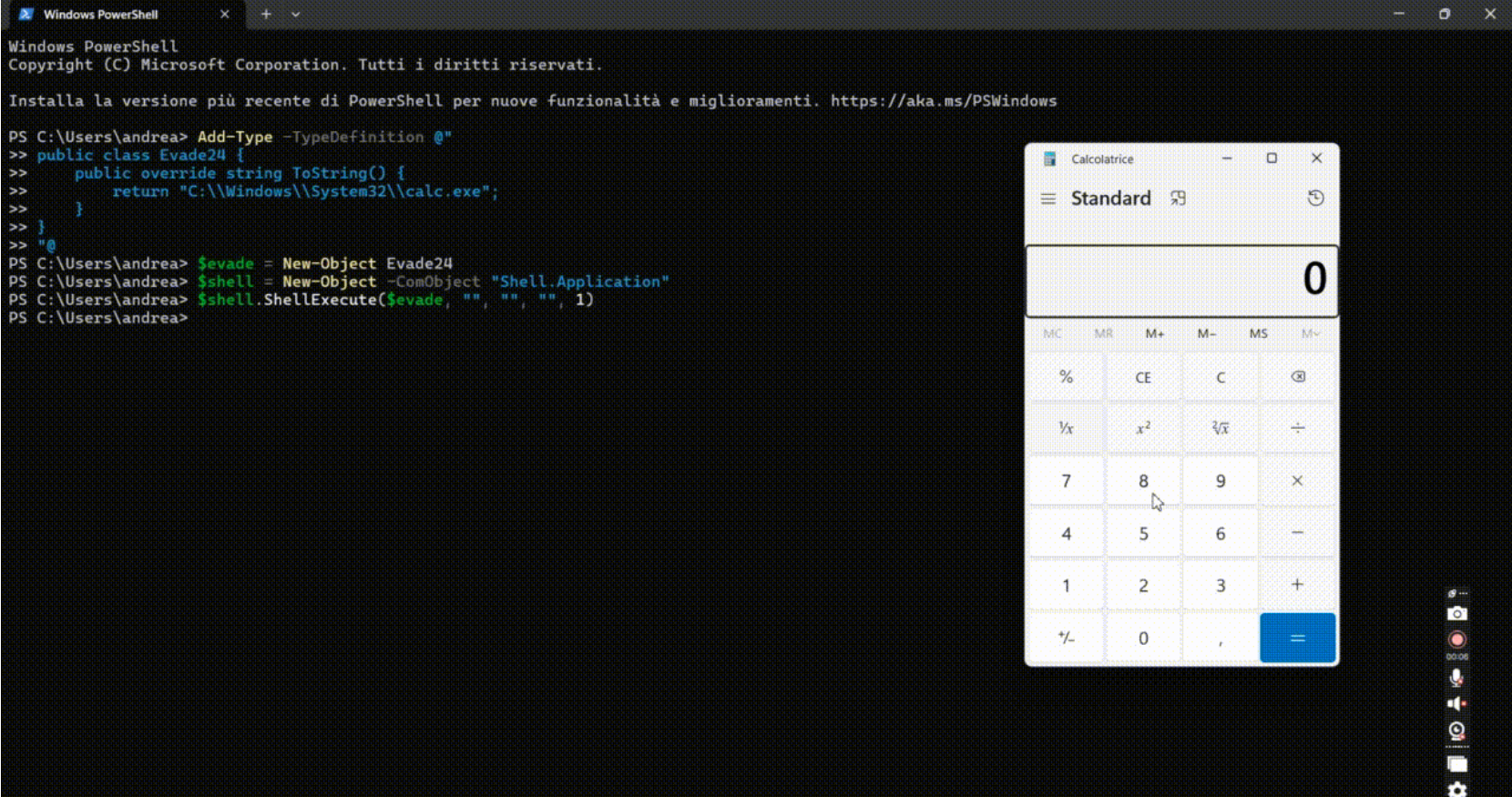Toggle keep-on-top mode beside Standard
The image size is (1512, 797).
pyautogui.click(x=1178, y=199)
